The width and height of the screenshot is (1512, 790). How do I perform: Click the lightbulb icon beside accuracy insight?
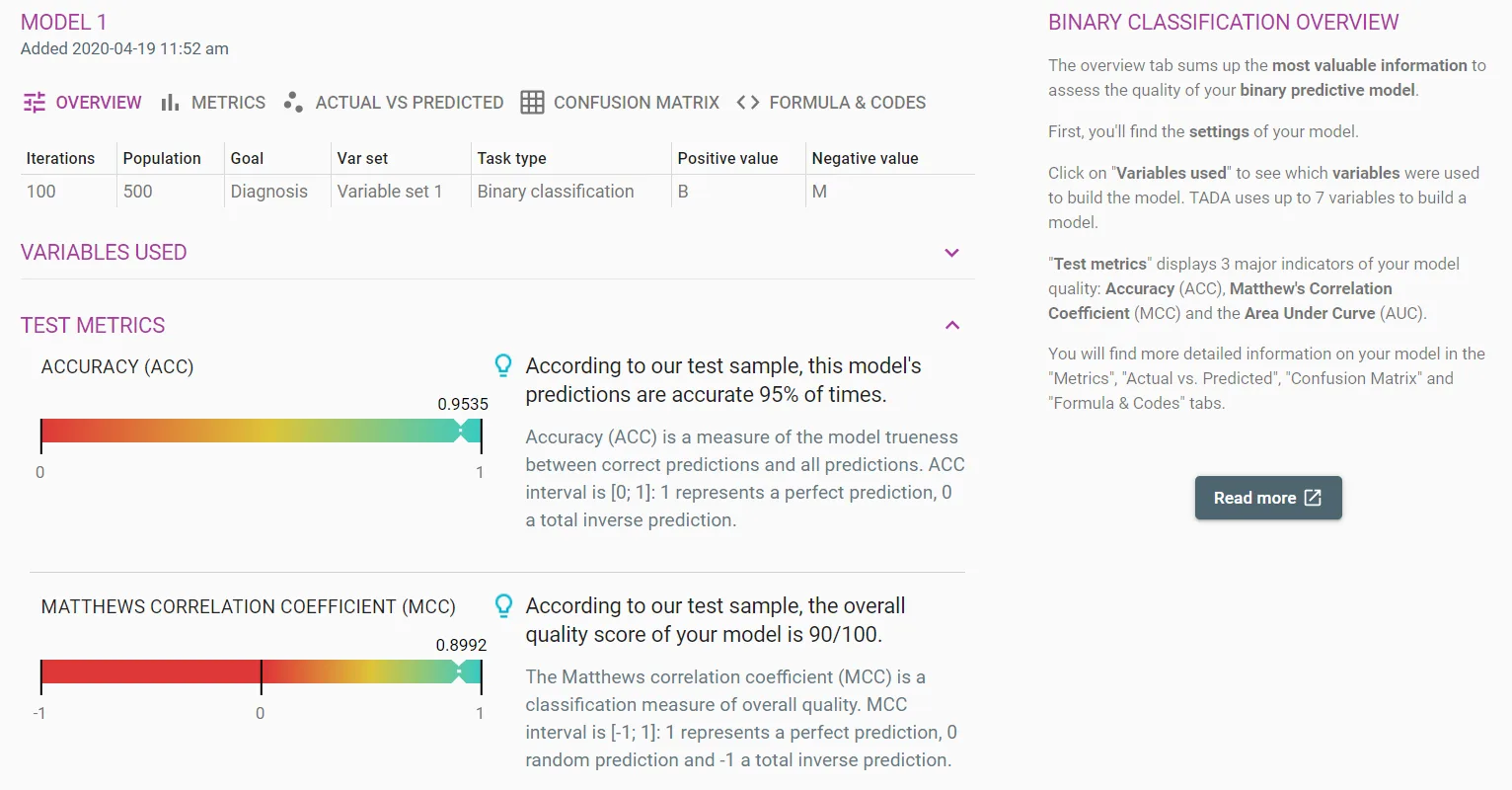(503, 366)
